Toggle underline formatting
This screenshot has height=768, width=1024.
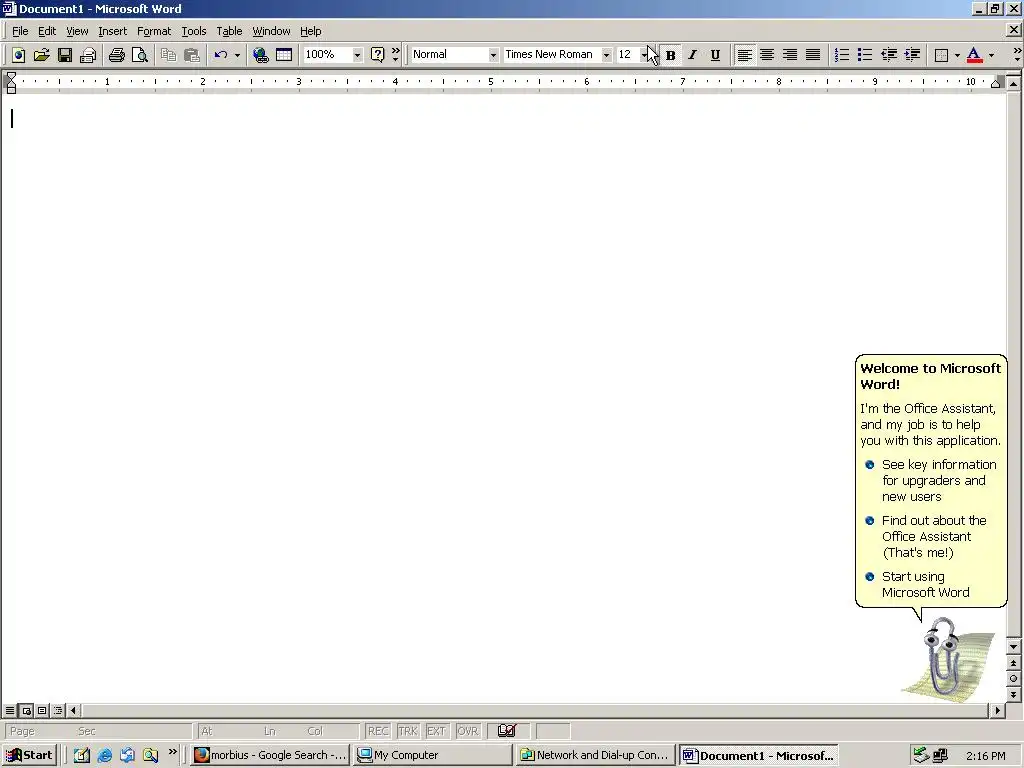715,55
